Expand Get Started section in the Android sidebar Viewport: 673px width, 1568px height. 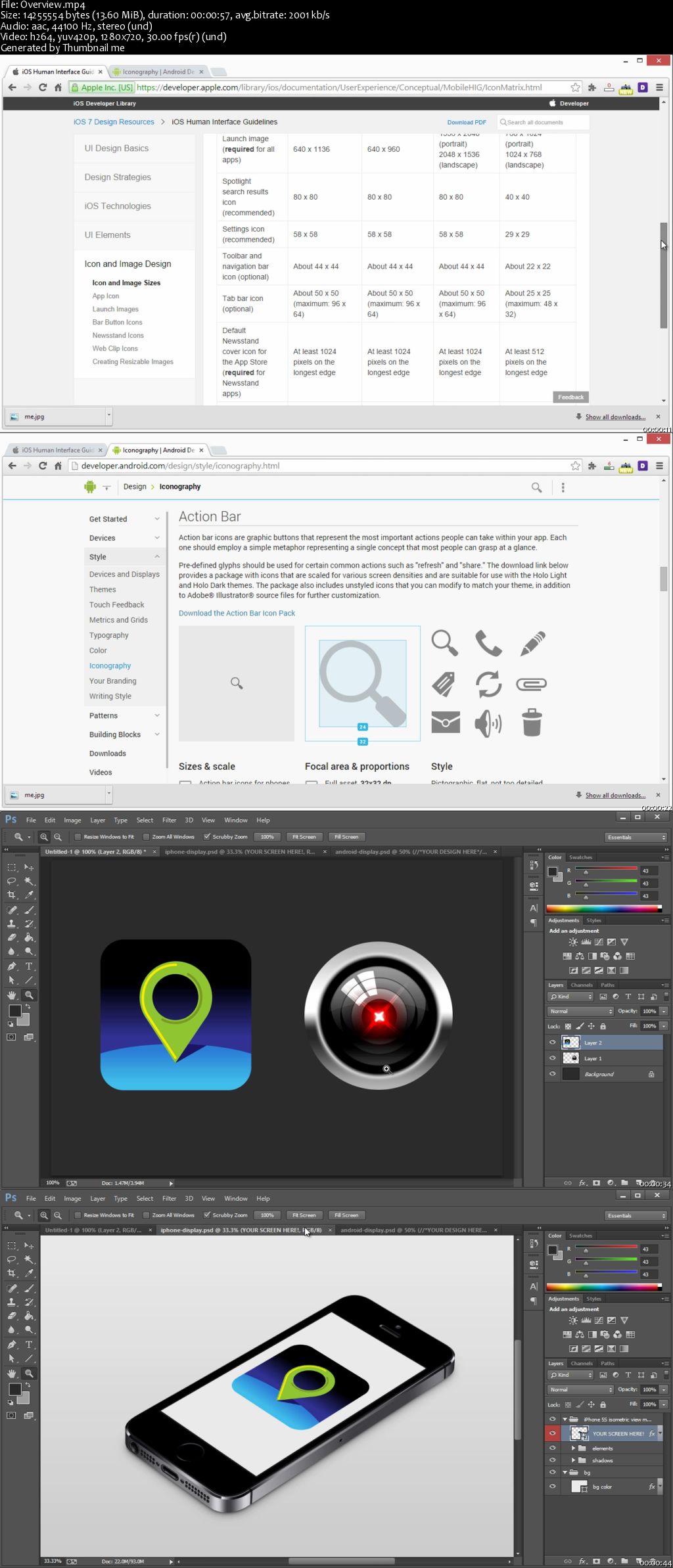pyautogui.click(x=157, y=519)
